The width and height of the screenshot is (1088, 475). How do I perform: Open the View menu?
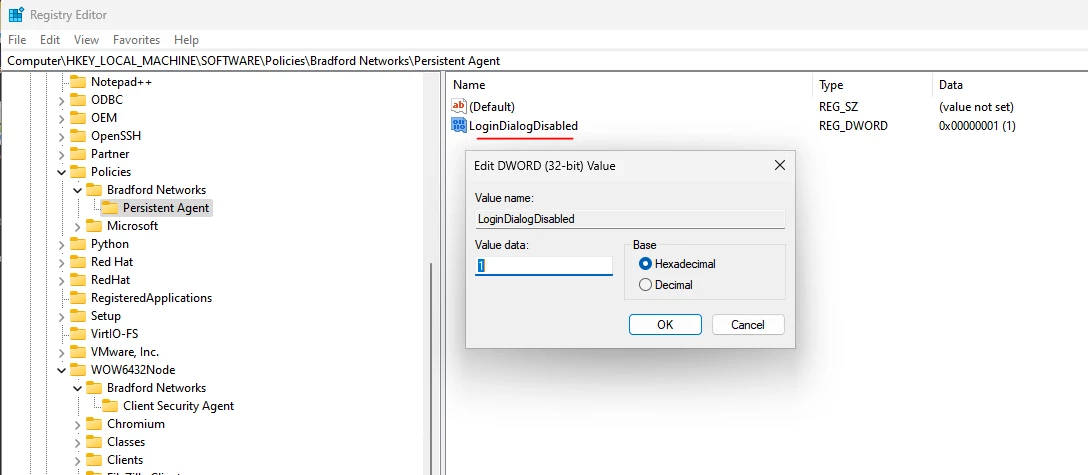(87, 40)
